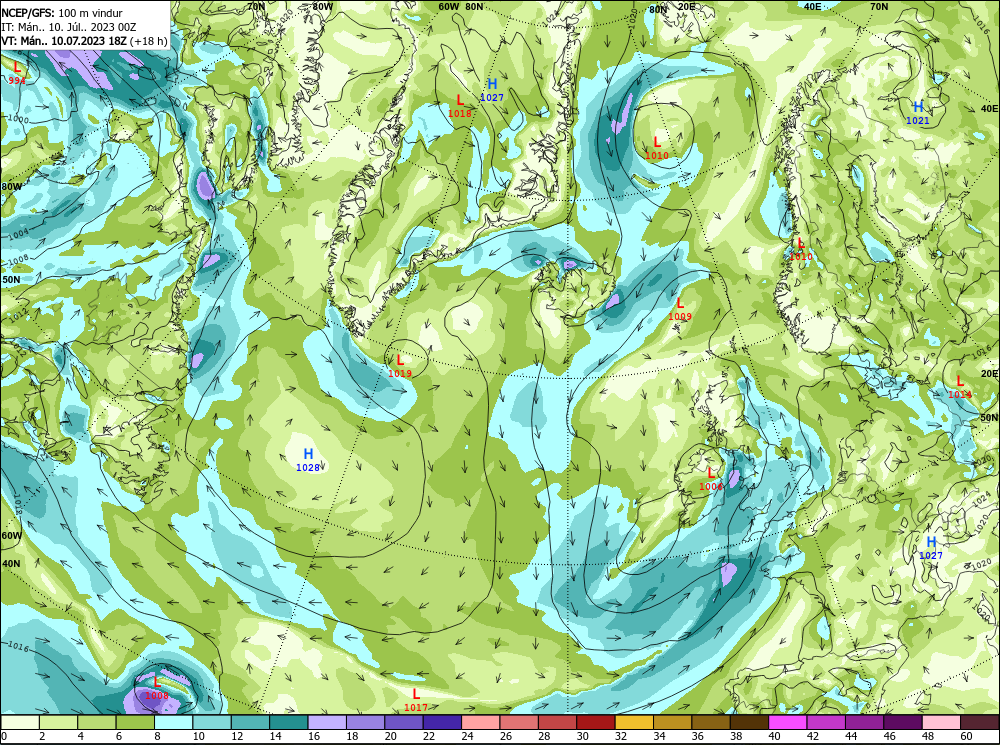The width and height of the screenshot is (1000, 745).
Task: Select the low pressure marker labeled 1018
Action: pyautogui.click(x=460, y=106)
